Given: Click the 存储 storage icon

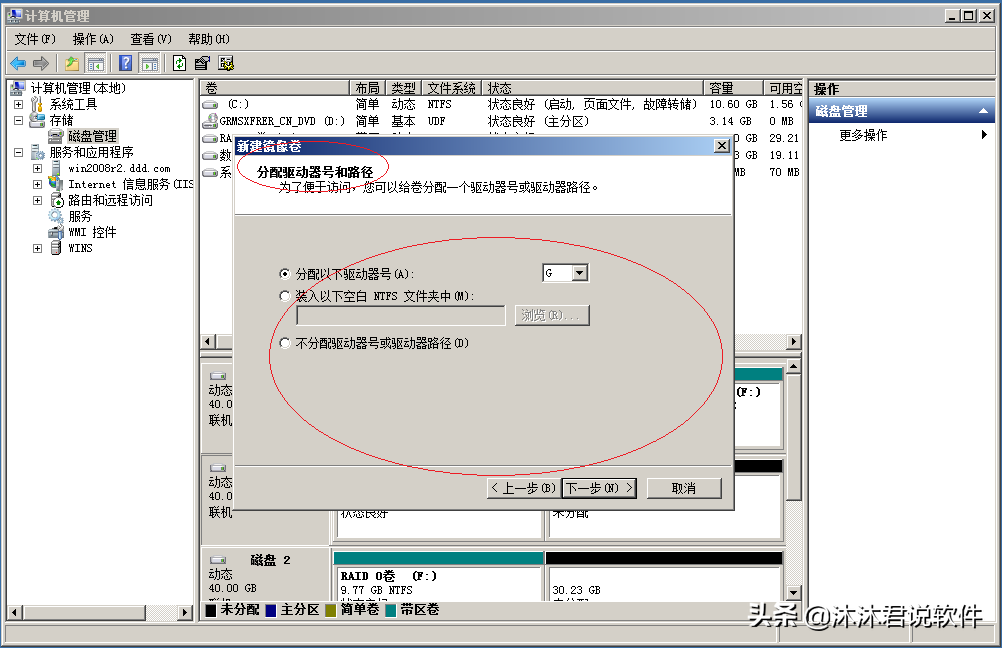Looking at the screenshot, I should pyautogui.click(x=37, y=120).
